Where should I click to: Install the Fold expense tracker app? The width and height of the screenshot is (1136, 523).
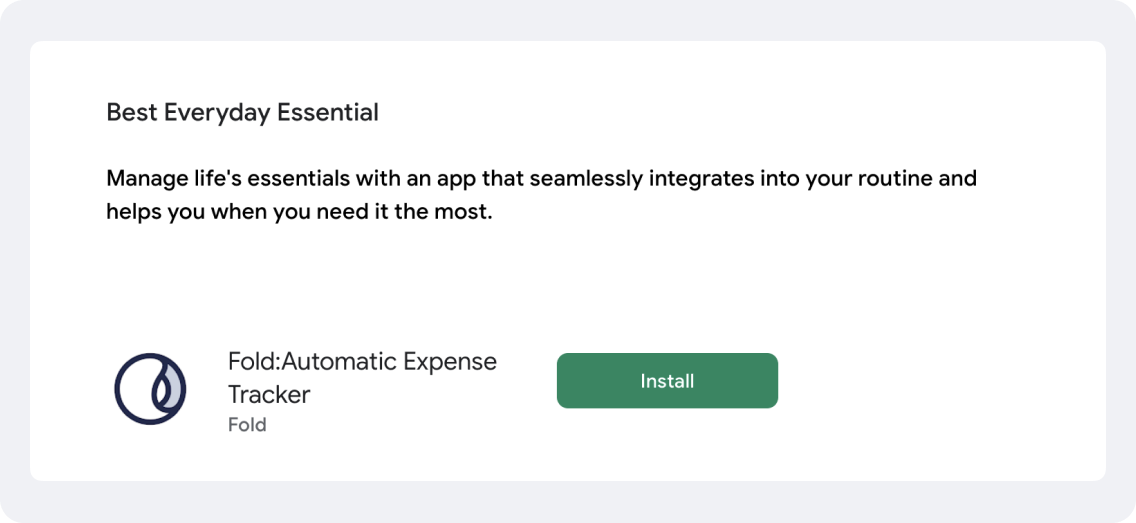point(667,380)
